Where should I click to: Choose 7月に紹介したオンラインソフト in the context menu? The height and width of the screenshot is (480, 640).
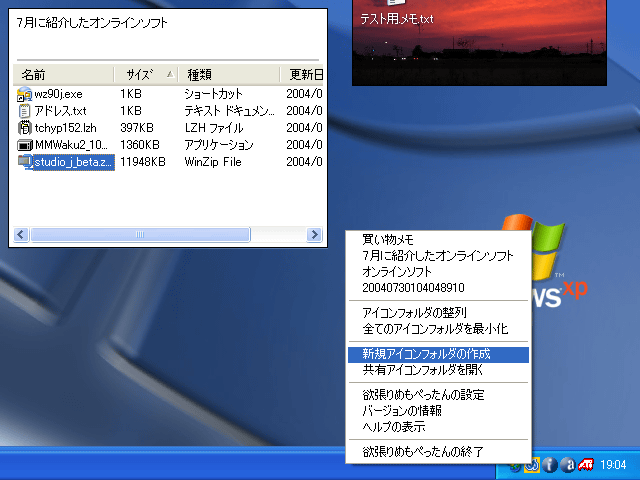point(438,256)
